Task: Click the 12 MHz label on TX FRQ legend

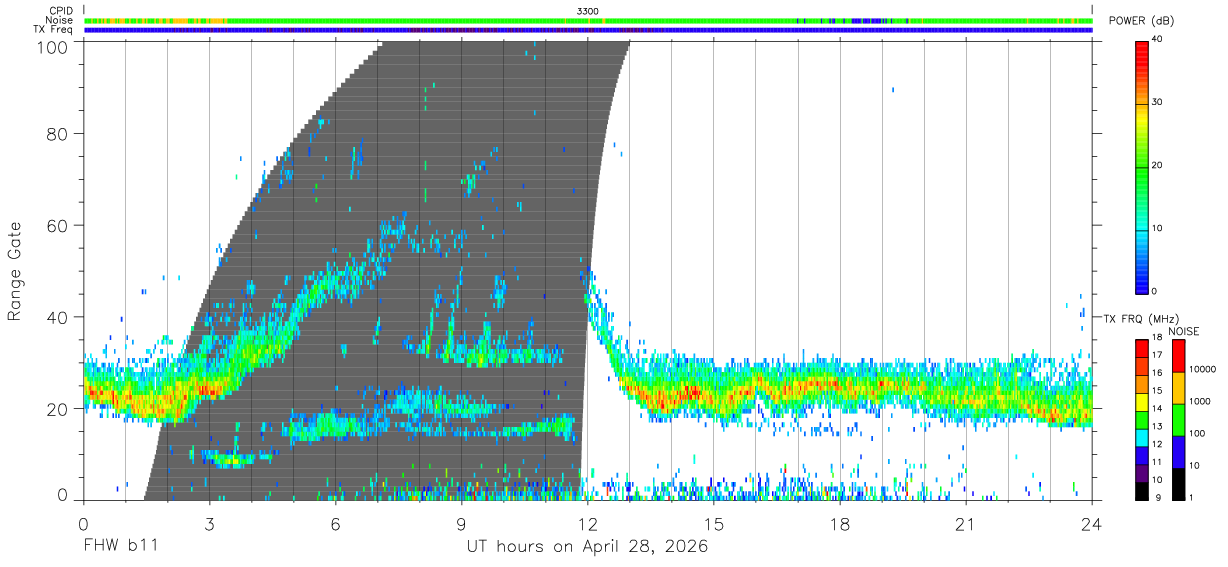Action: point(1157,444)
